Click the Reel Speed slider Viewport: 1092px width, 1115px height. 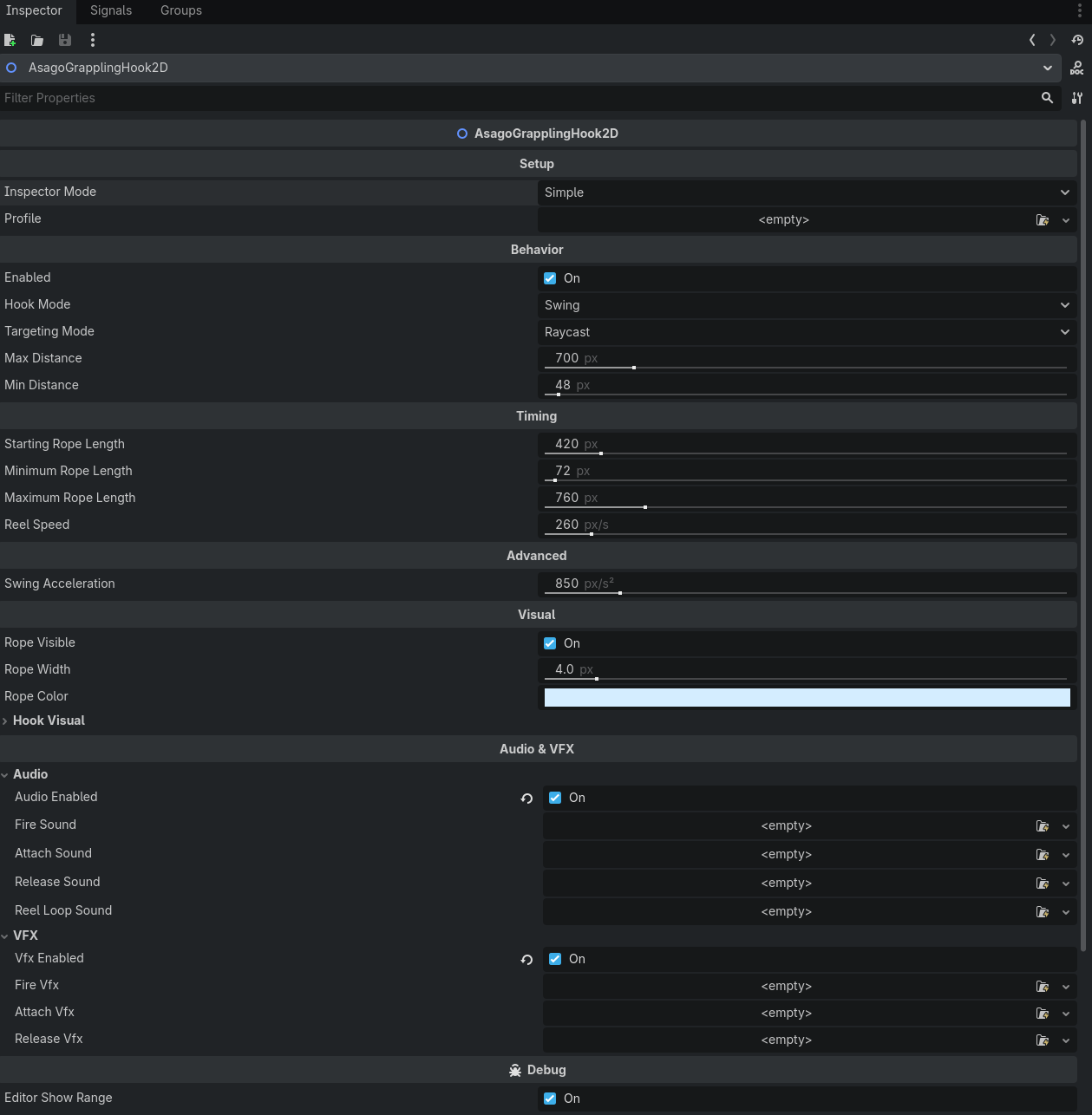[806, 534]
